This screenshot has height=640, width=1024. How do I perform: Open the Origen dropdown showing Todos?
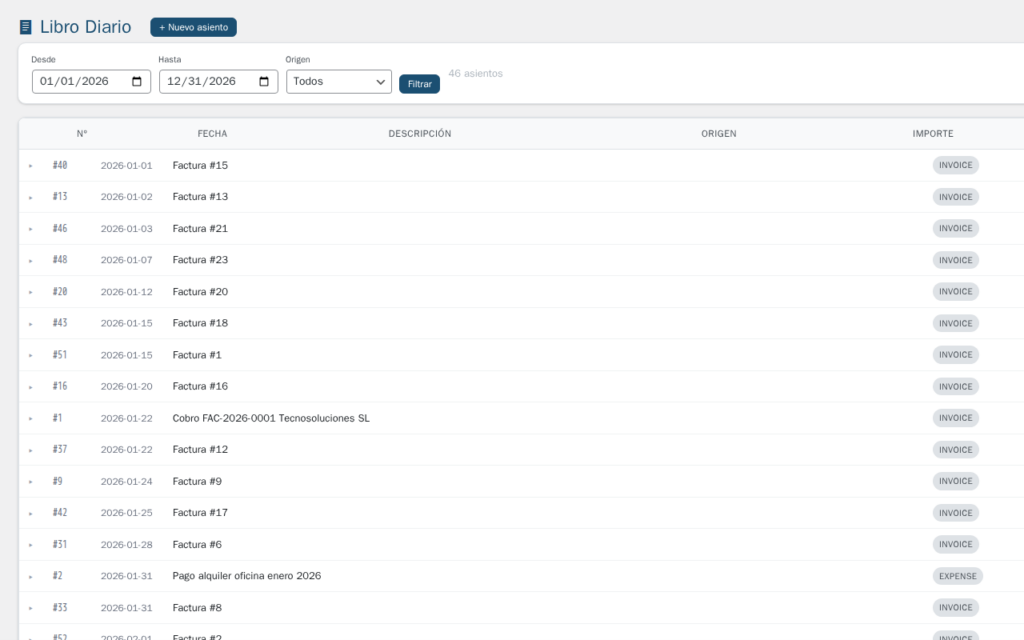(338, 81)
